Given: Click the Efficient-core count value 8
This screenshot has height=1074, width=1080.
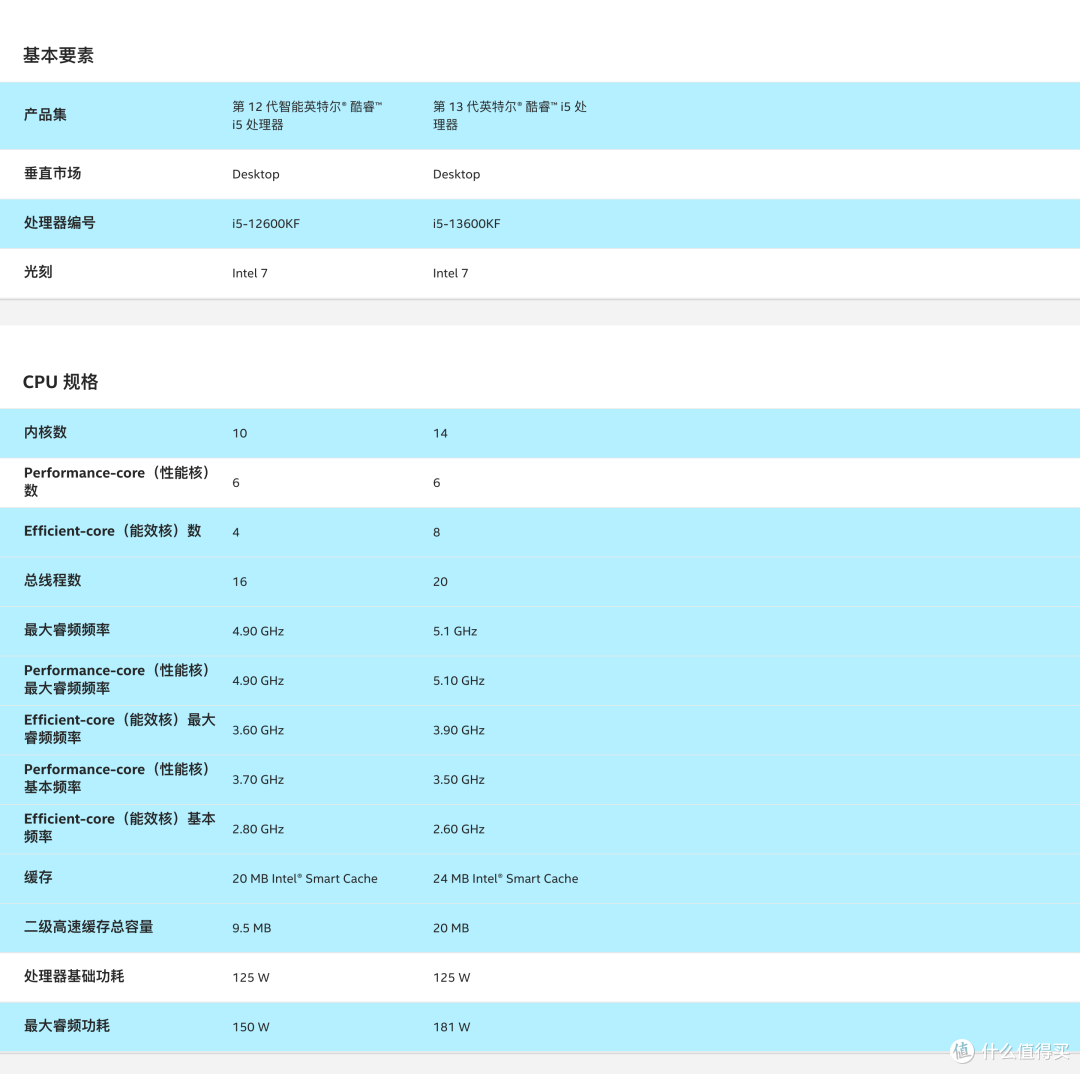Looking at the screenshot, I should 437,533.
